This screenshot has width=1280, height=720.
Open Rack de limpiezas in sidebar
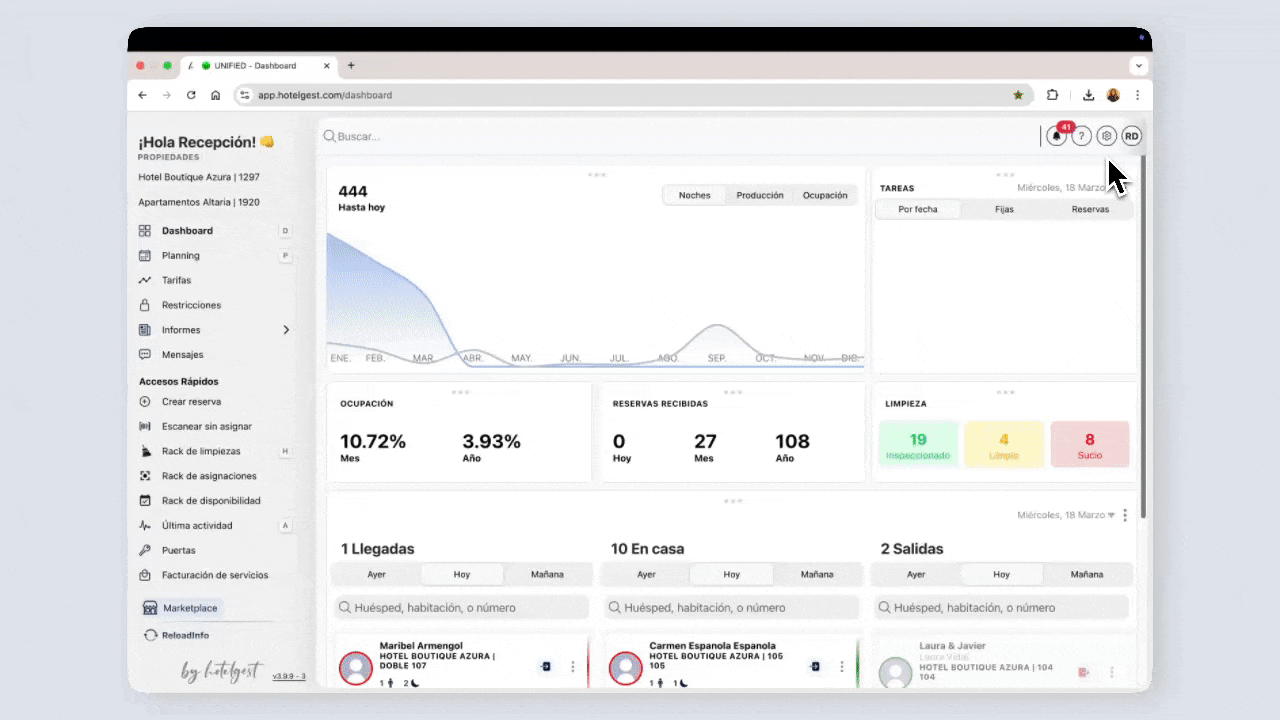(201, 451)
